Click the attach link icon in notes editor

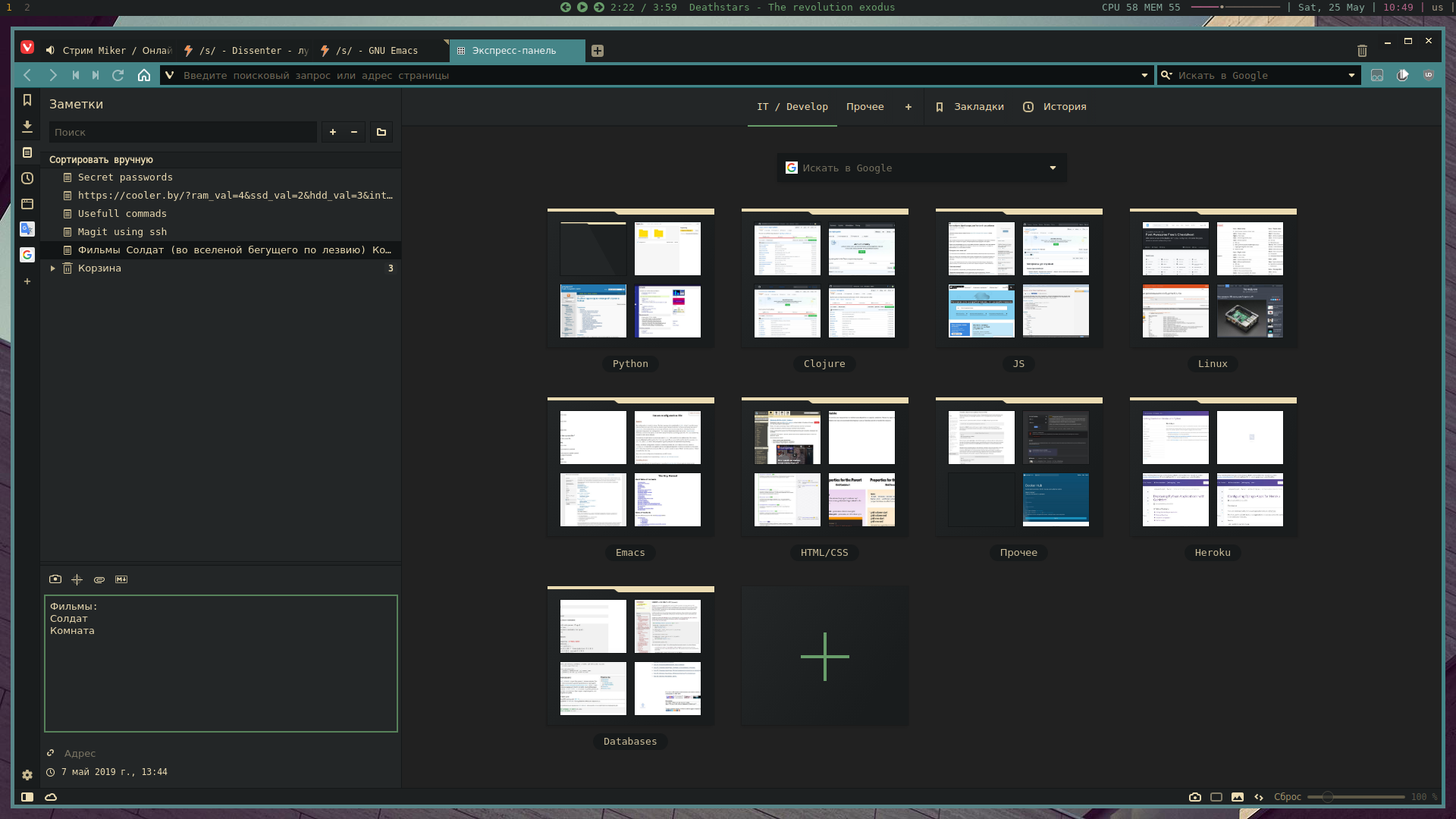pos(99,579)
